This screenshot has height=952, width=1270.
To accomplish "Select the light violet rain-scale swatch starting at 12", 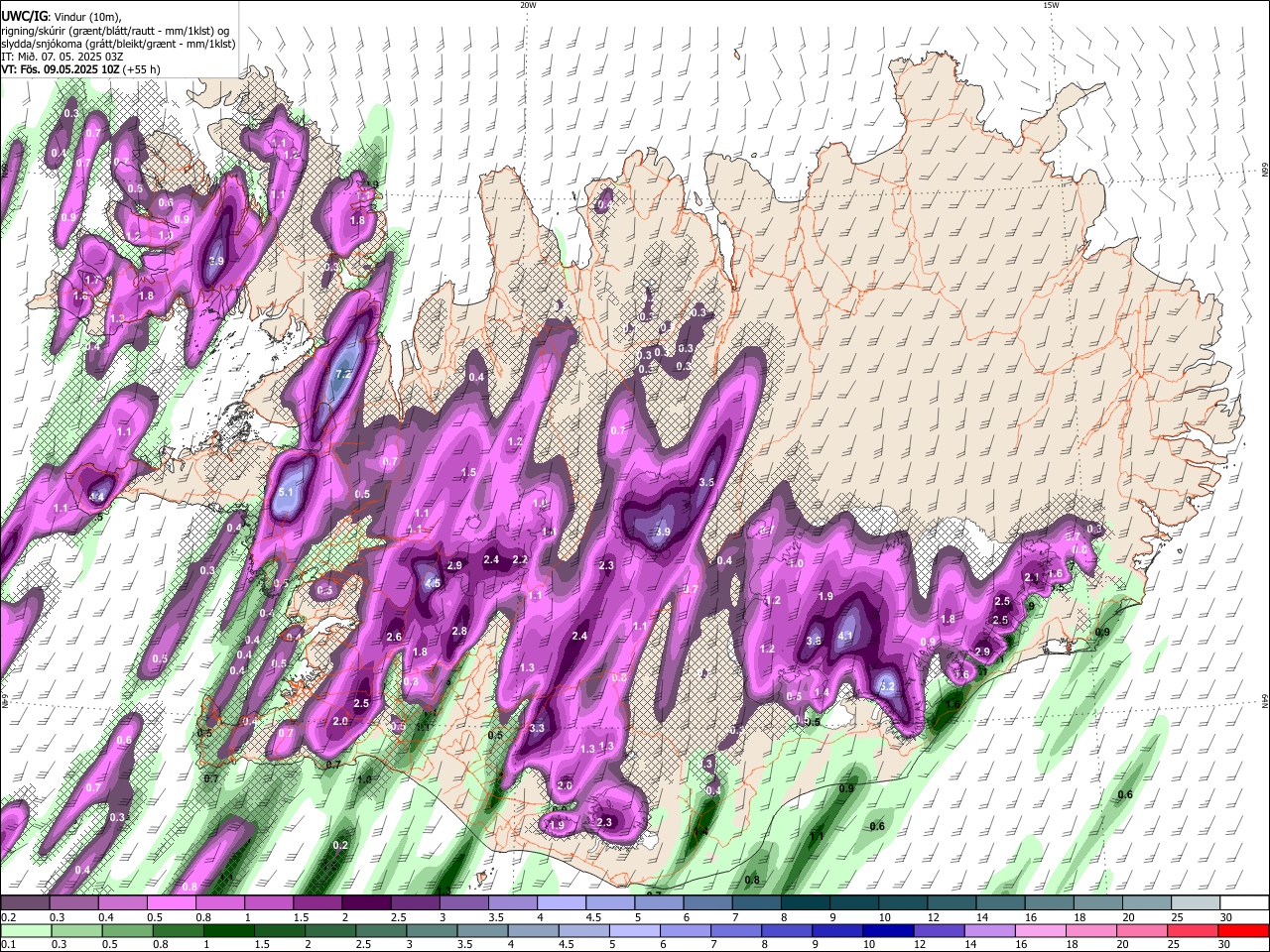I will [939, 930].
